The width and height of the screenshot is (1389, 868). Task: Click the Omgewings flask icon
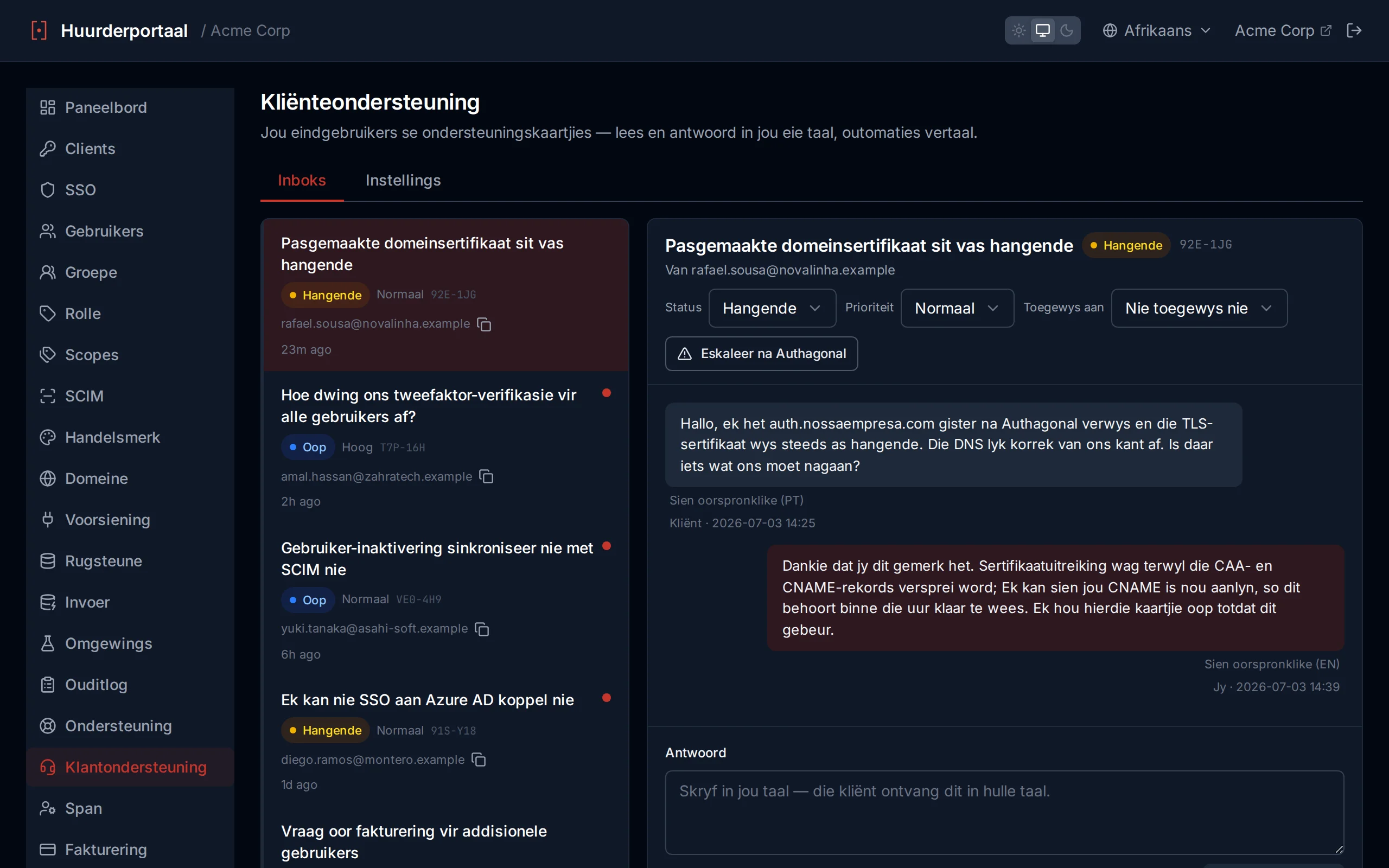pos(48,643)
